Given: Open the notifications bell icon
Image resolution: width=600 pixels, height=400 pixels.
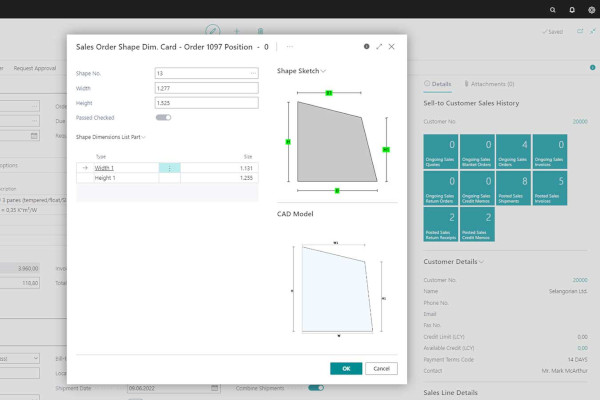Looking at the screenshot, I should (x=572, y=10).
